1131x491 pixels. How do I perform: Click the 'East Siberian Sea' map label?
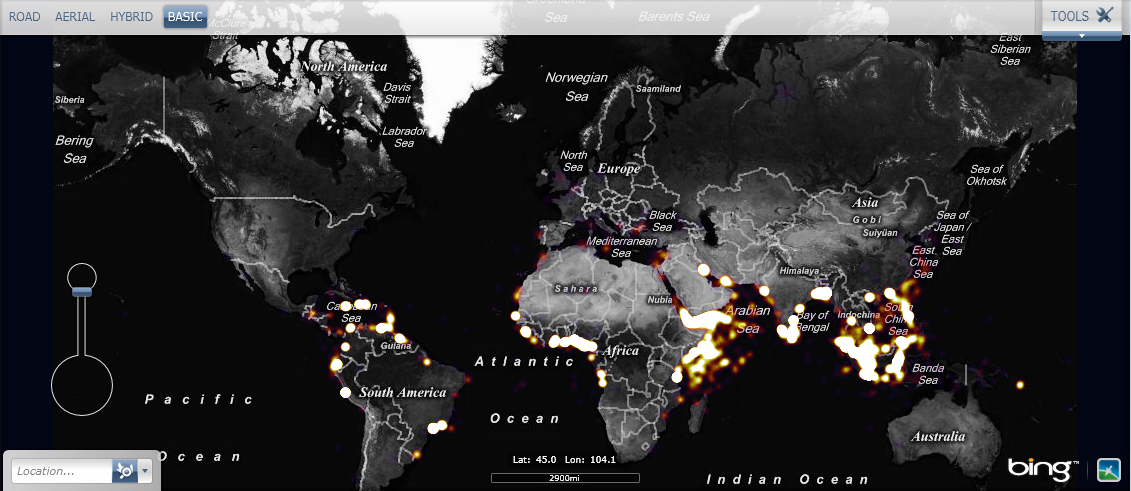pos(1010,50)
